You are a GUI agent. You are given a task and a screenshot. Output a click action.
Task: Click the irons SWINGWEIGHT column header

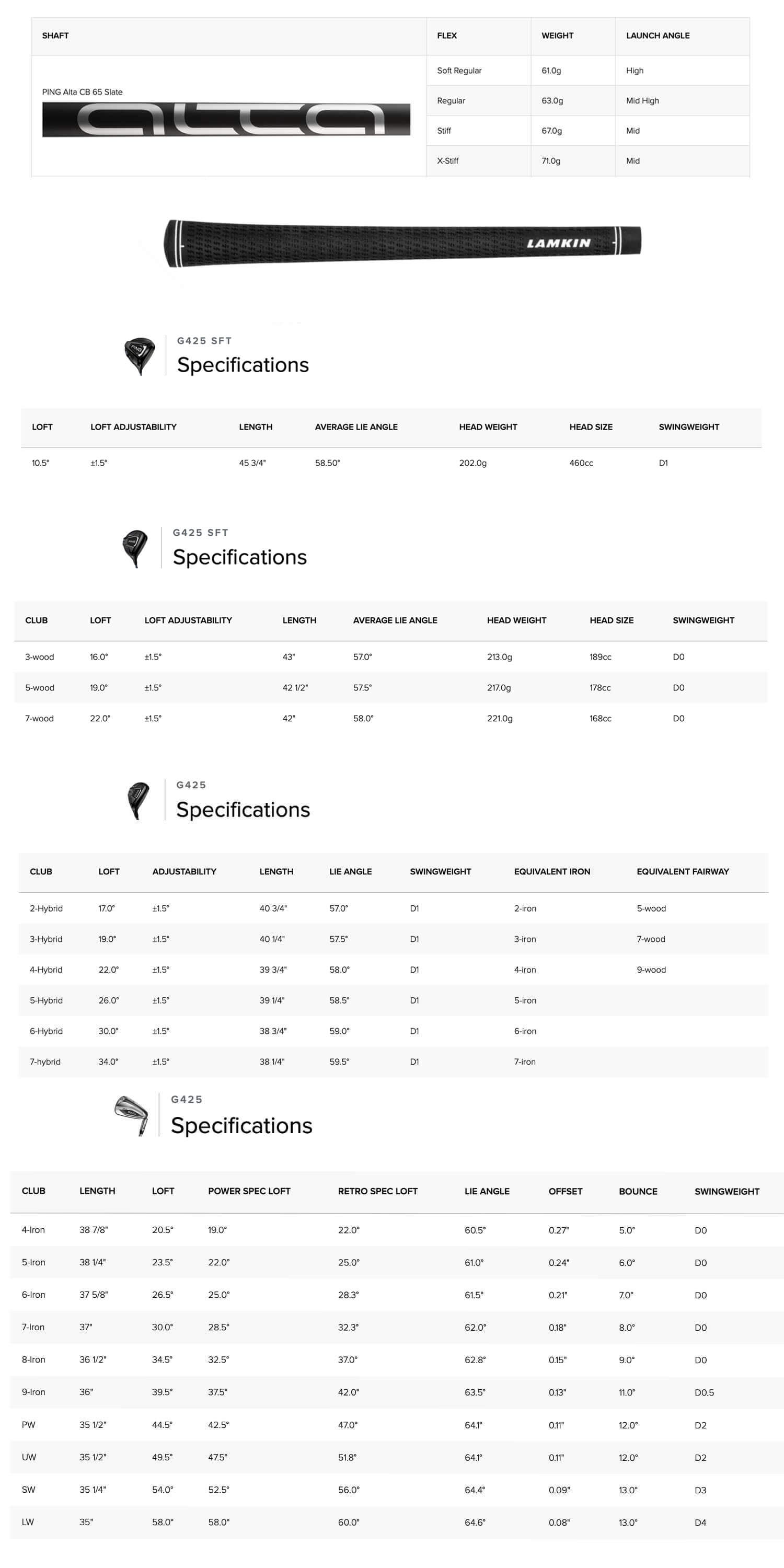tap(727, 1191)
